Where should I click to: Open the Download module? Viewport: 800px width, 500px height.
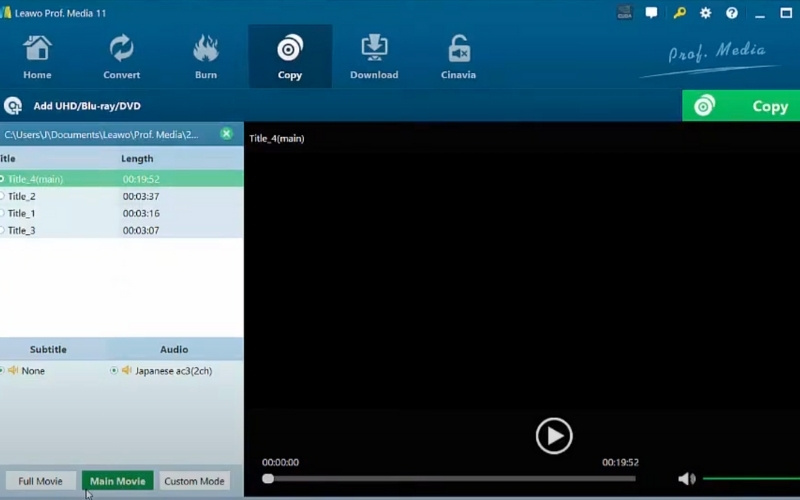click(x=374, y=57)
